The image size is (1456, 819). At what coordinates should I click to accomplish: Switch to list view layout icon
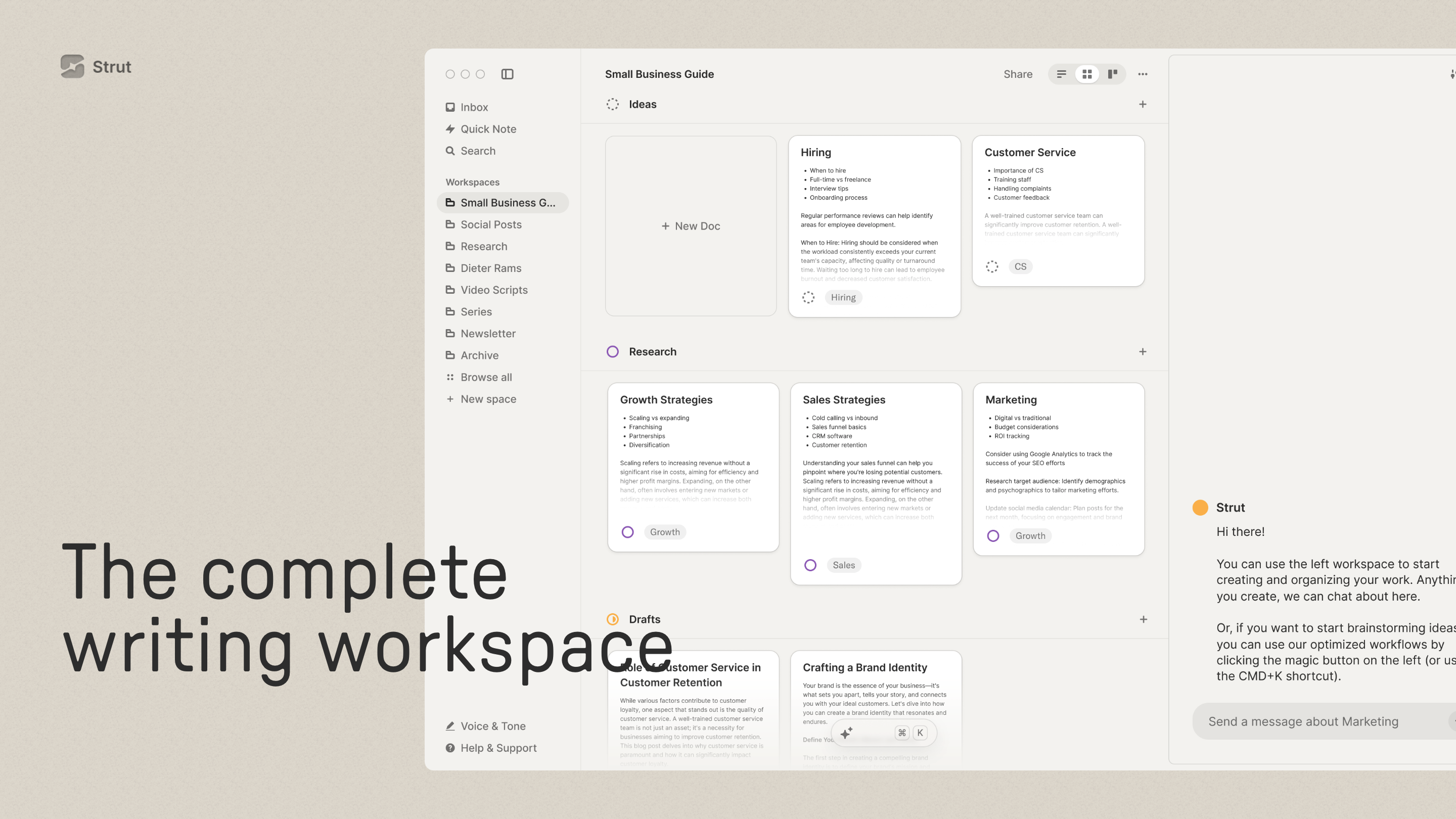(1062, 74)
